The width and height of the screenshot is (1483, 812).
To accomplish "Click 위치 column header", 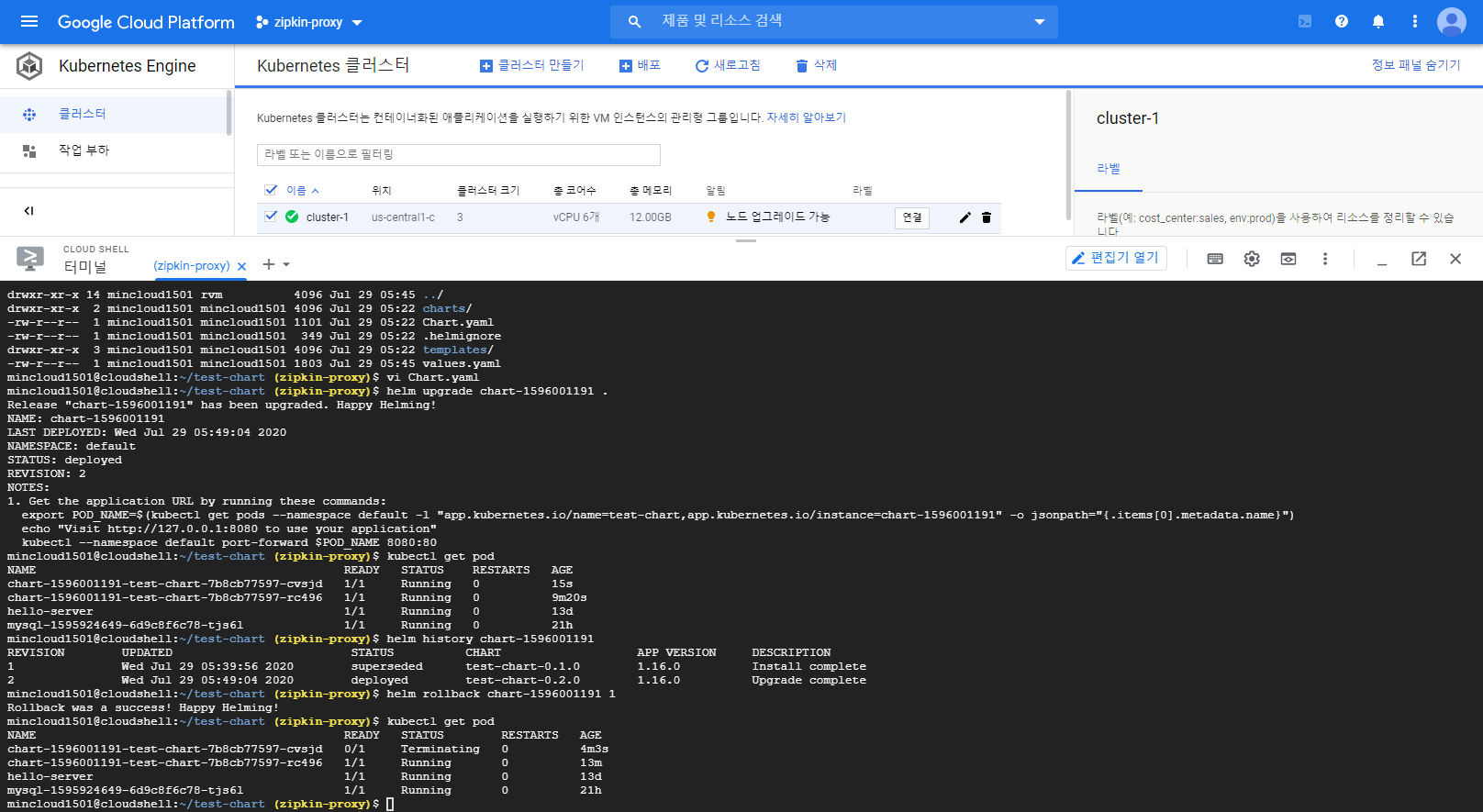I will pos(381,191).
